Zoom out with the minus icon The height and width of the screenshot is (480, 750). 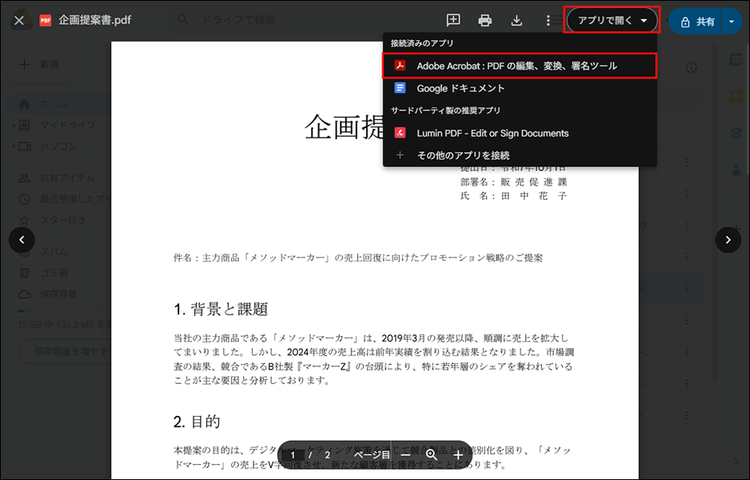[x=406, y=454]
